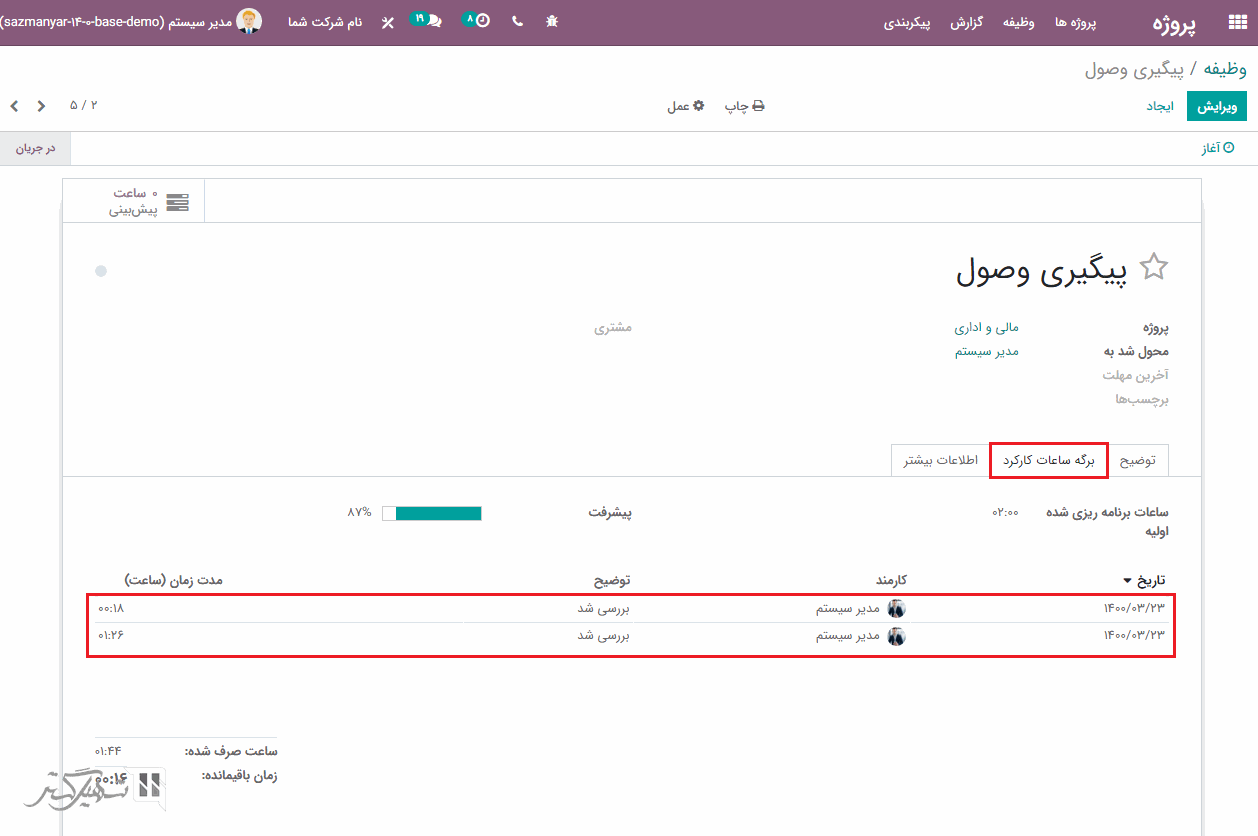Screen dimensions: 1258x836
Task: Click the phone icon in navbar
Action: click(517, 21)
